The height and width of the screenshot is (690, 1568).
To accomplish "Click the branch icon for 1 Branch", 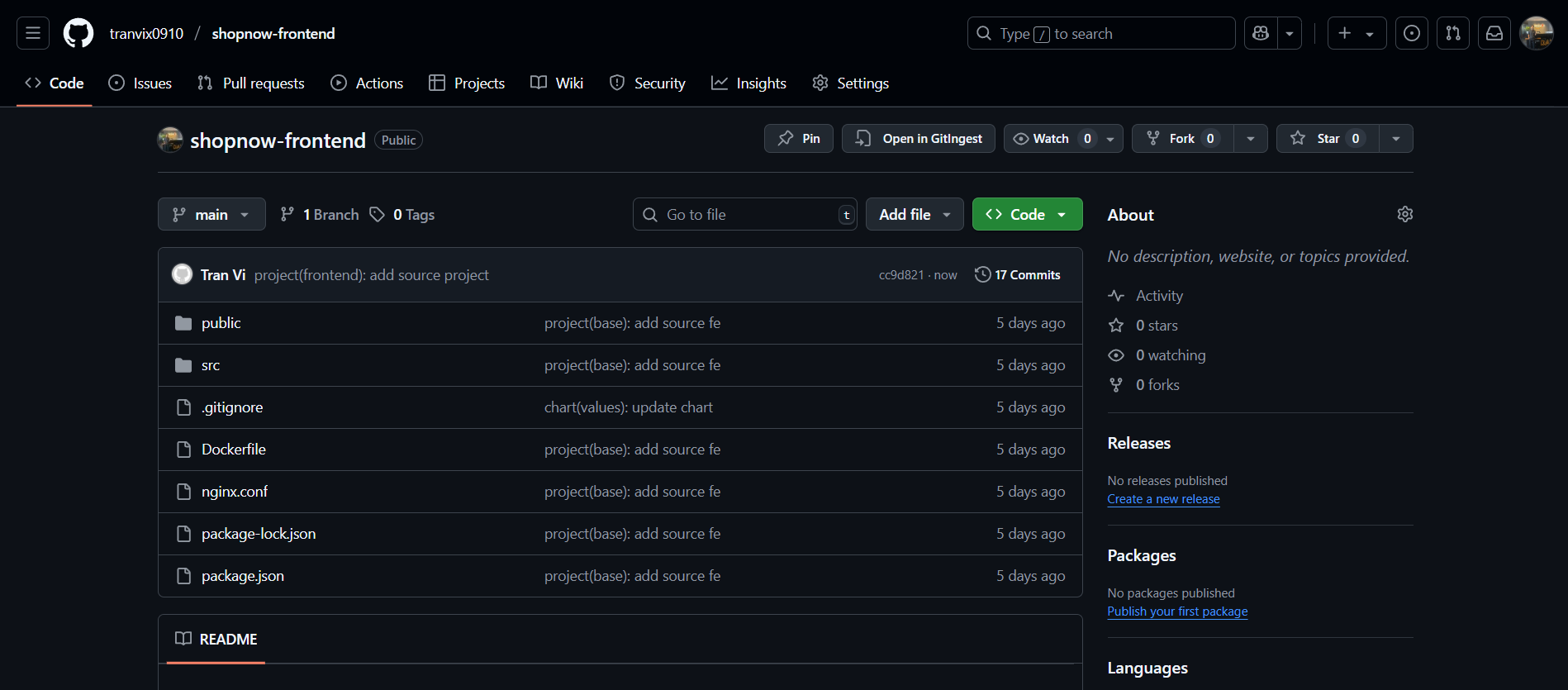I will pos(287,214).
